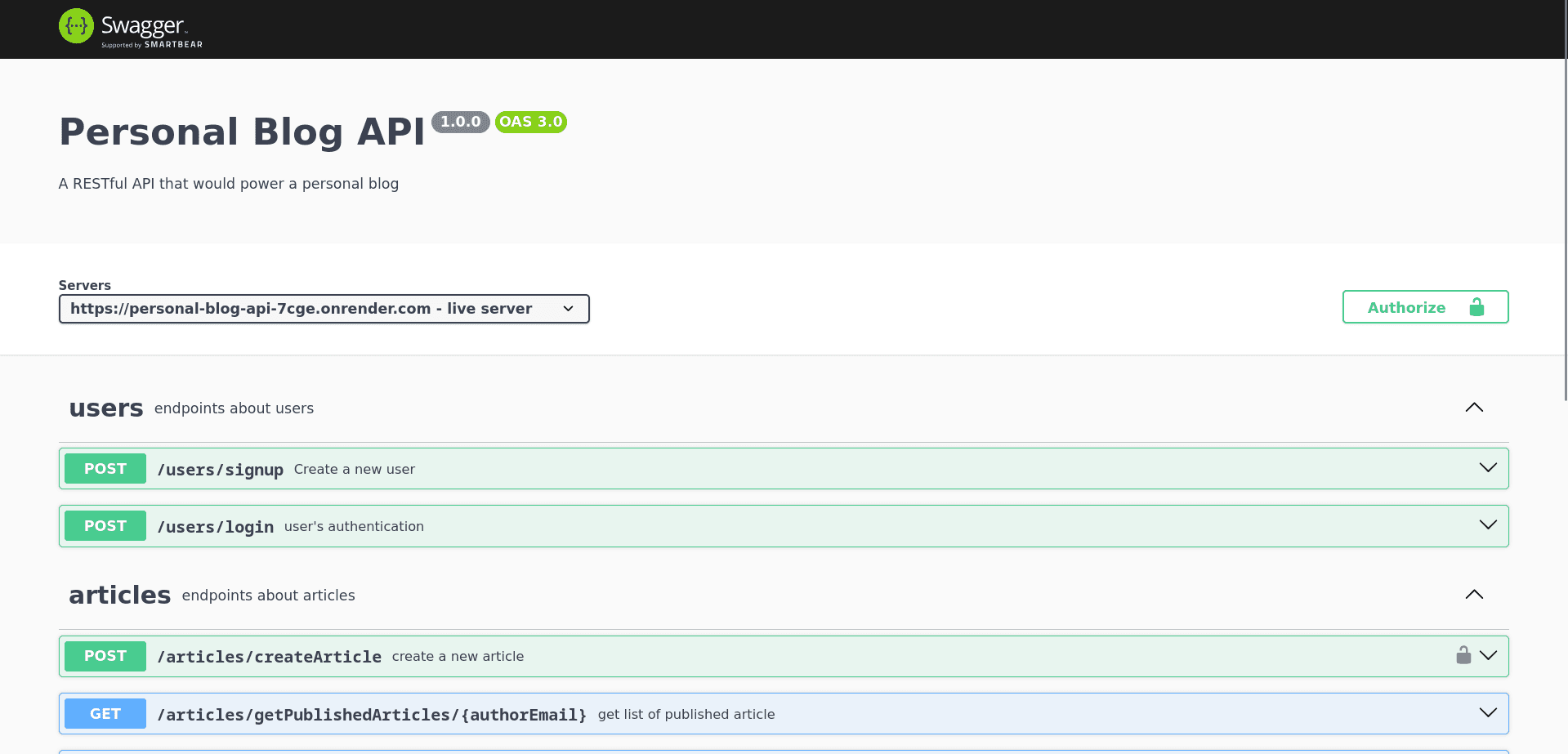1568x754 pixels.
Task: Click 'get list of published article' text
Action: 686,715
